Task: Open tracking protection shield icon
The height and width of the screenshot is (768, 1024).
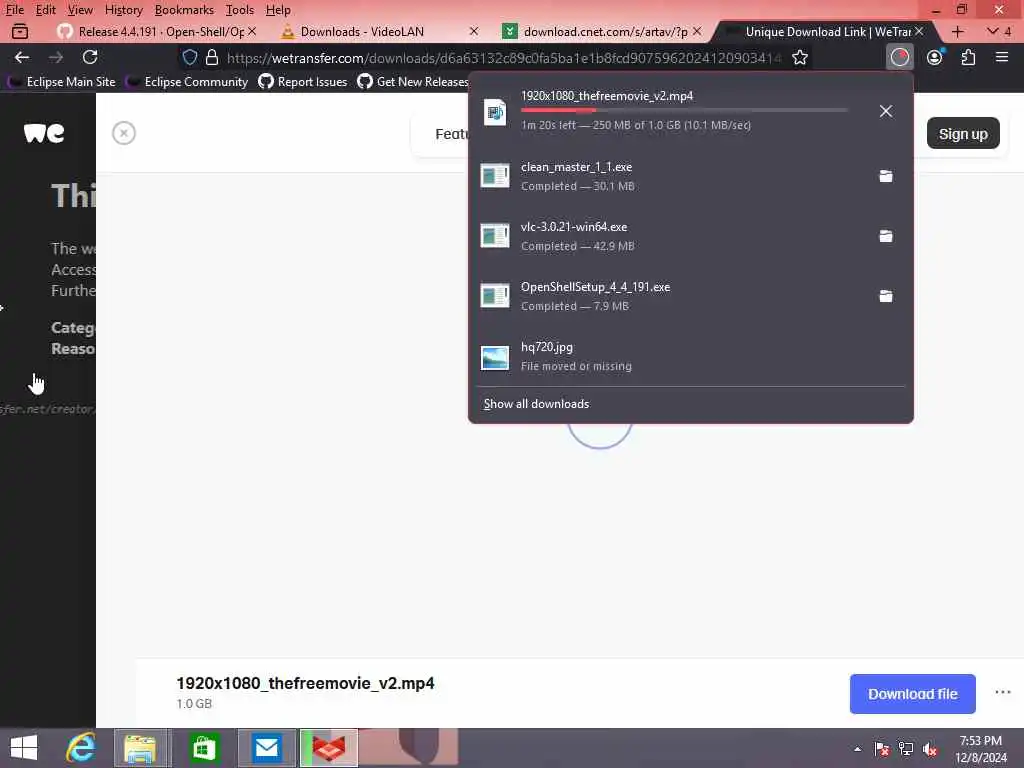Action: tap(189, 57)
